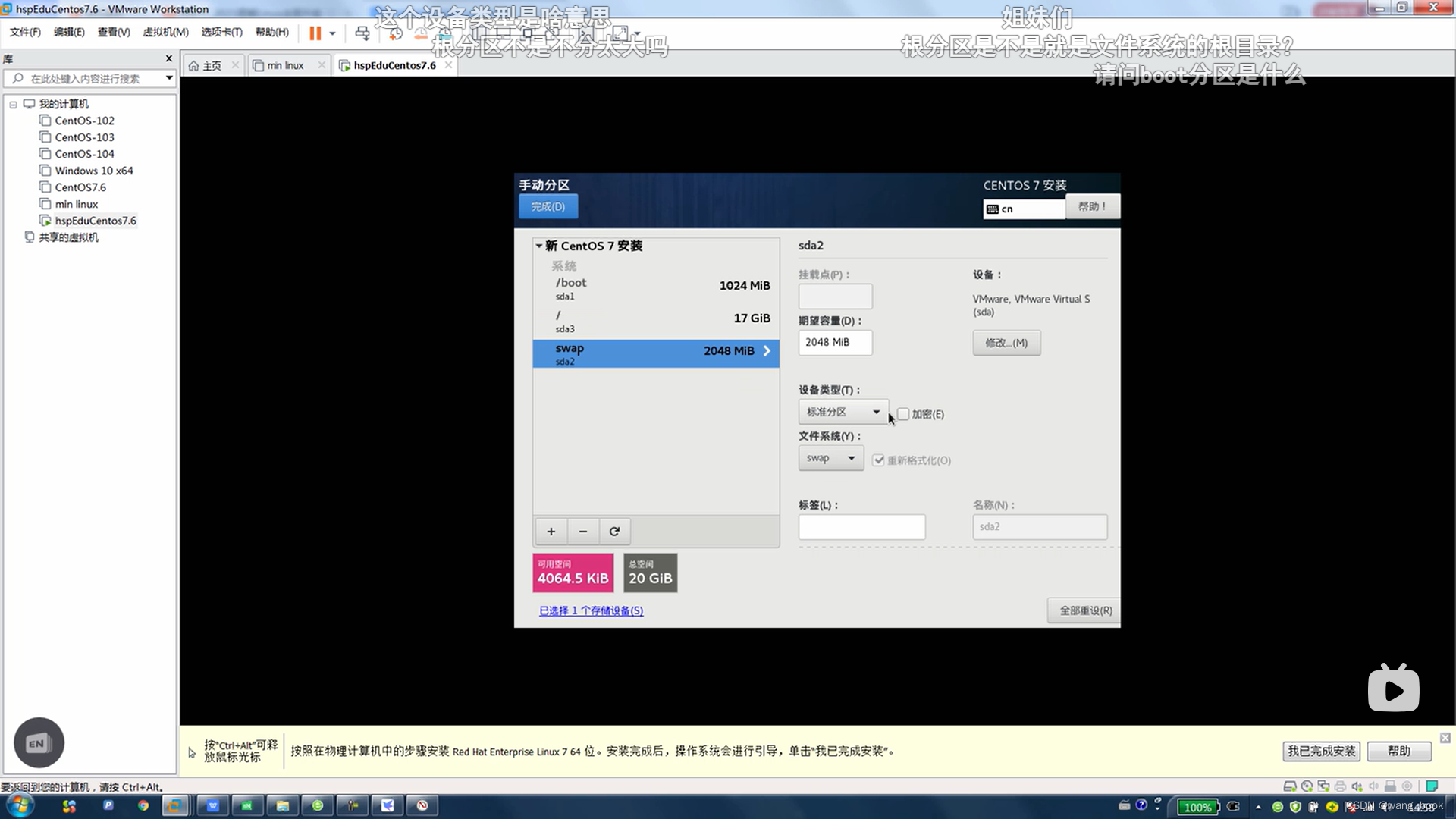Click the 完成(D) done button
The image size is (1456, 819).
[548, 206]
